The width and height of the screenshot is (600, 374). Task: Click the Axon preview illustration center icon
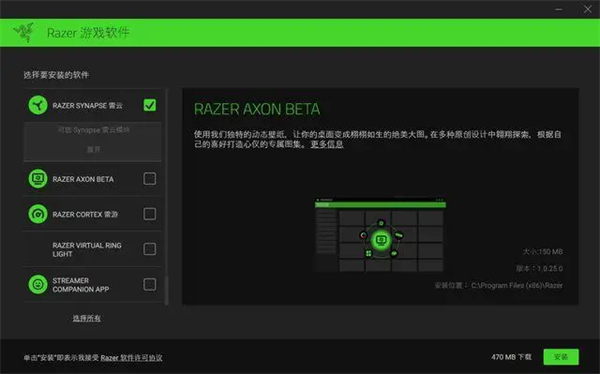pos(381,240)
